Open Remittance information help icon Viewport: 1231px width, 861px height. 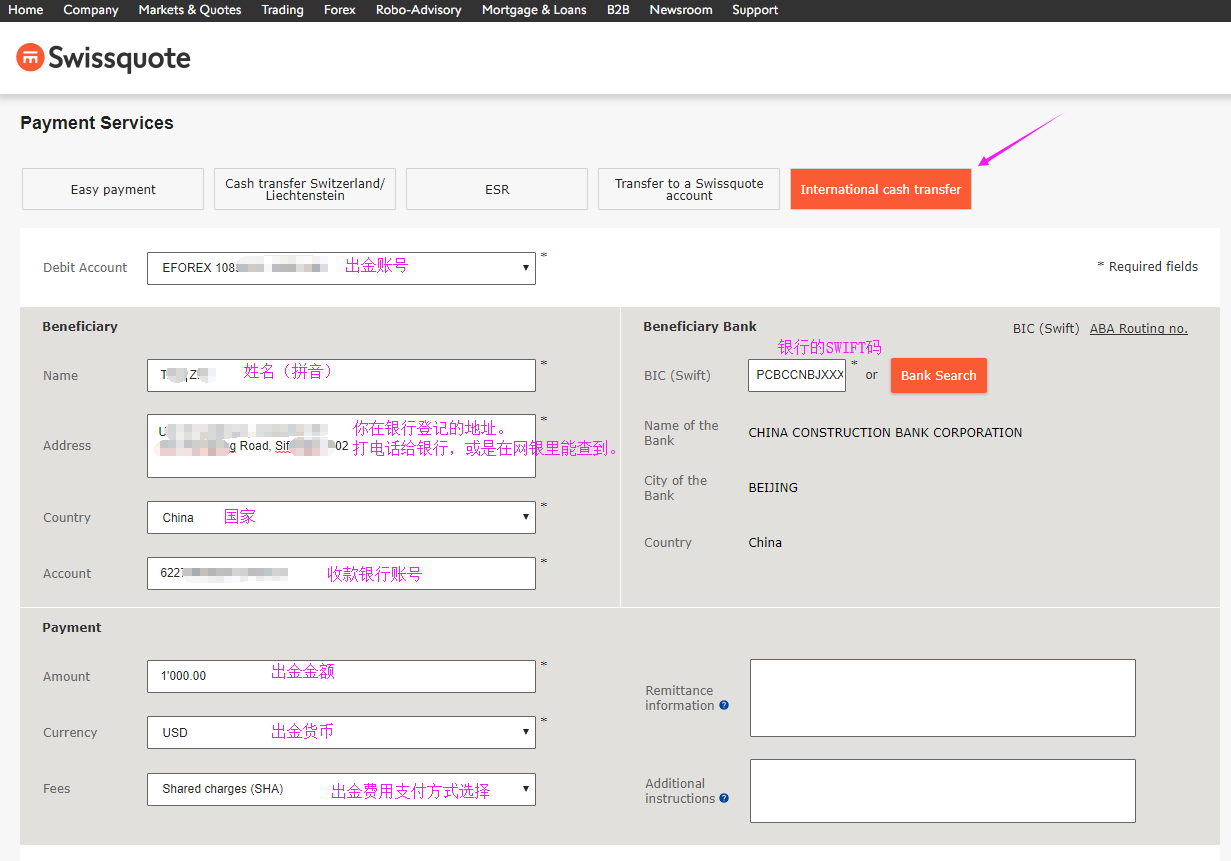(x=724, y=705)
